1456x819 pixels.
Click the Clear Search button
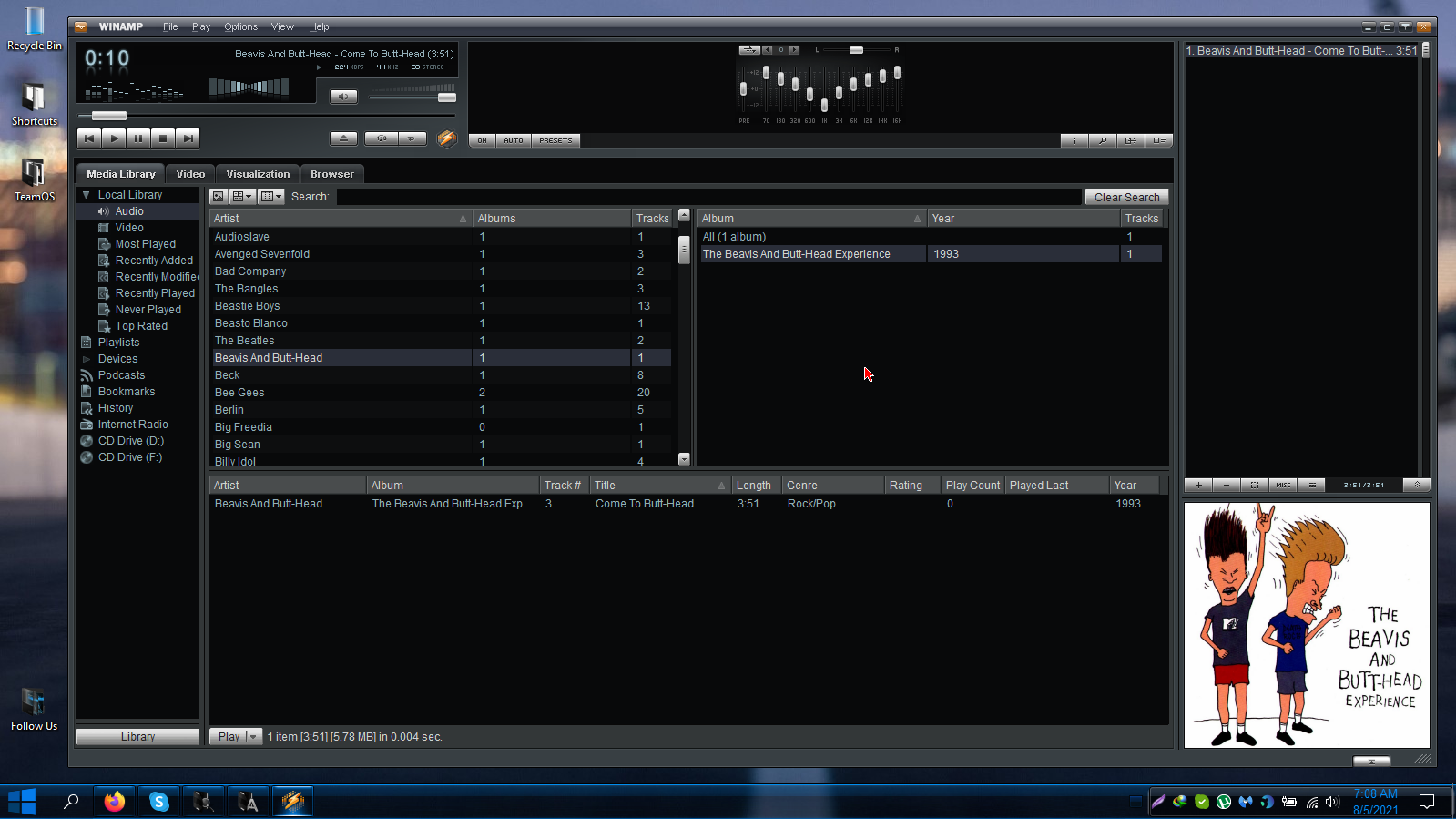(x=1126, y=197)
